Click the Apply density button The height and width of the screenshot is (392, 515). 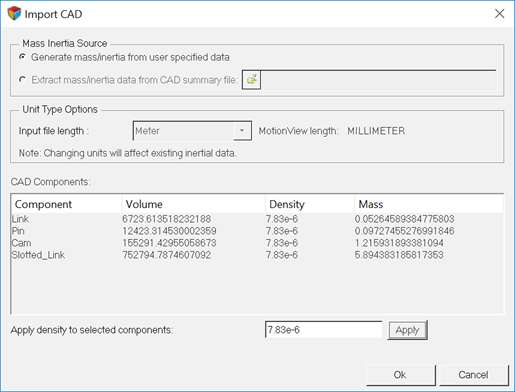pos(407,330)
